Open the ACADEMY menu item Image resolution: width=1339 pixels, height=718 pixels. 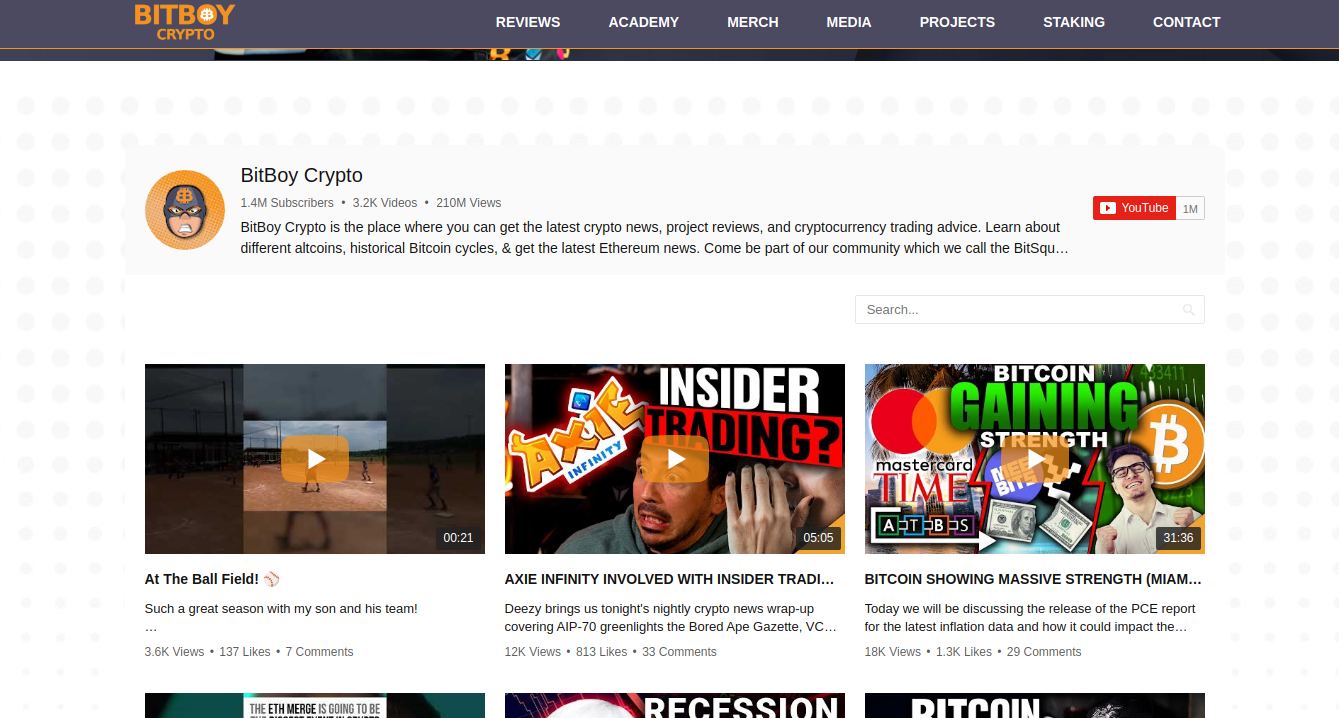point(644,22)
